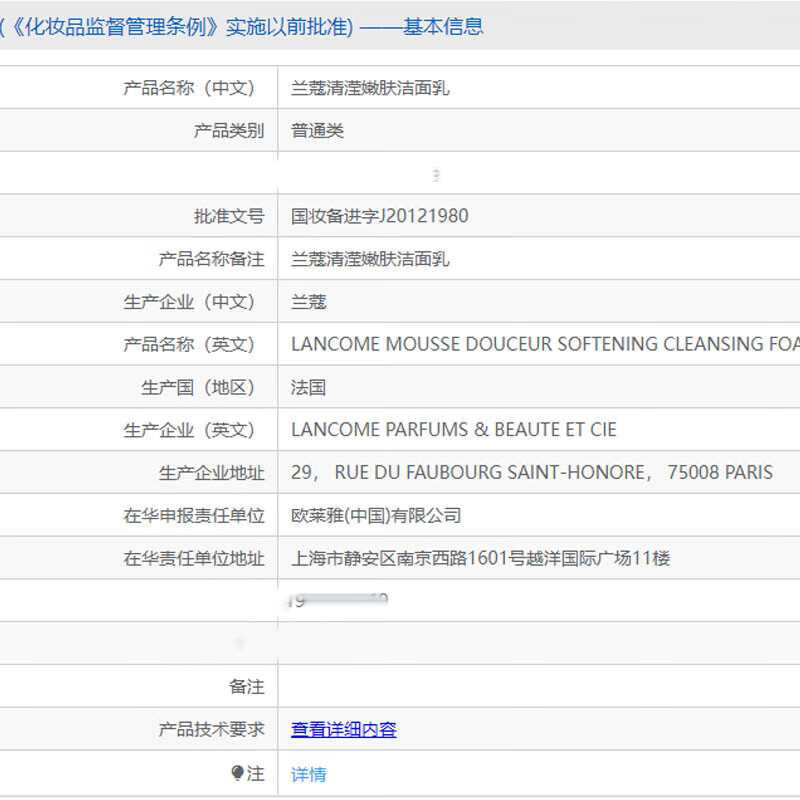Select 兰蔻清滢嫩肤洁面乳 in the 产品名称备注 row

click(x=370, y=259)
